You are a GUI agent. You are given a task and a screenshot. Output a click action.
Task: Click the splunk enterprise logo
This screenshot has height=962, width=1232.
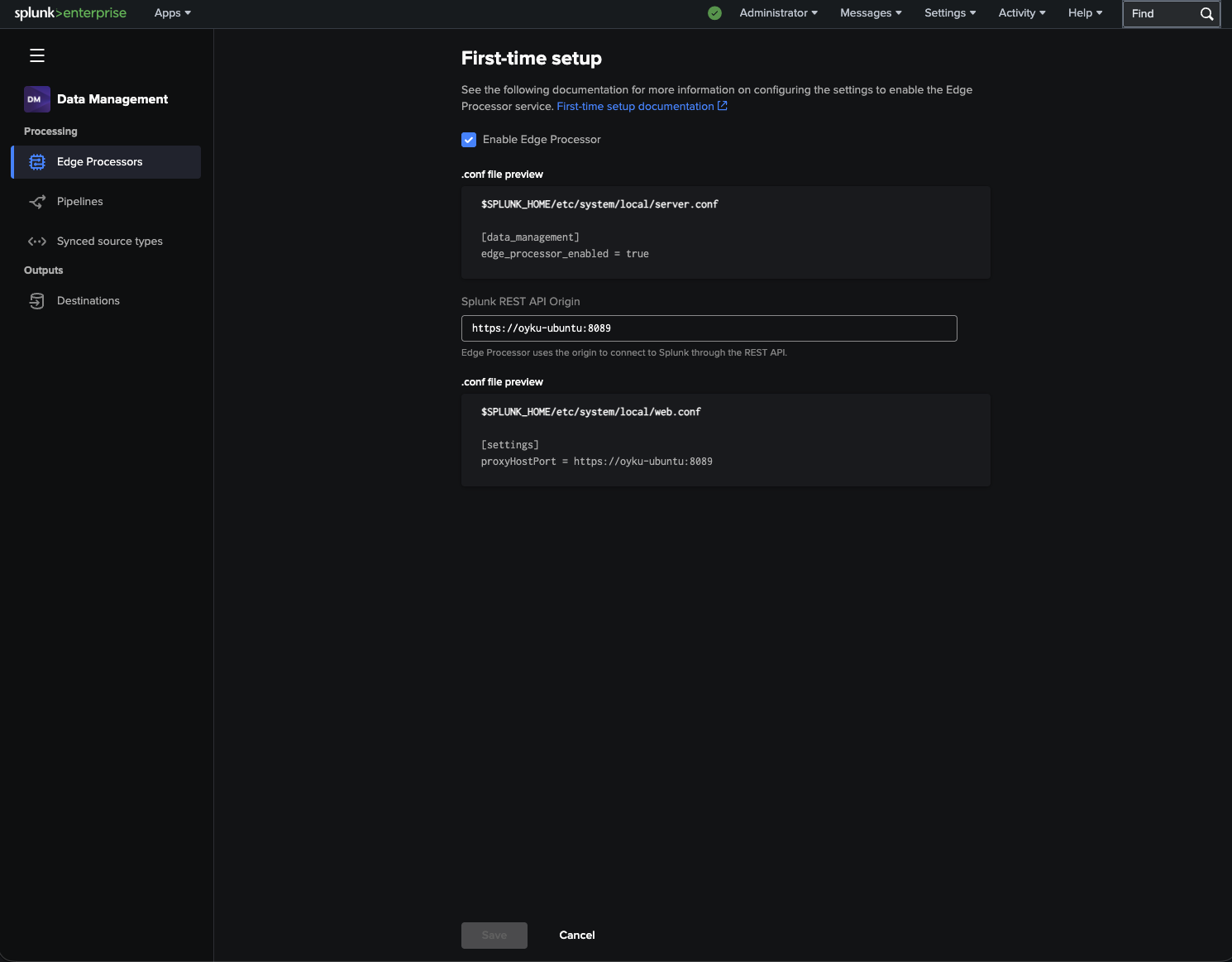click(70, 13)
